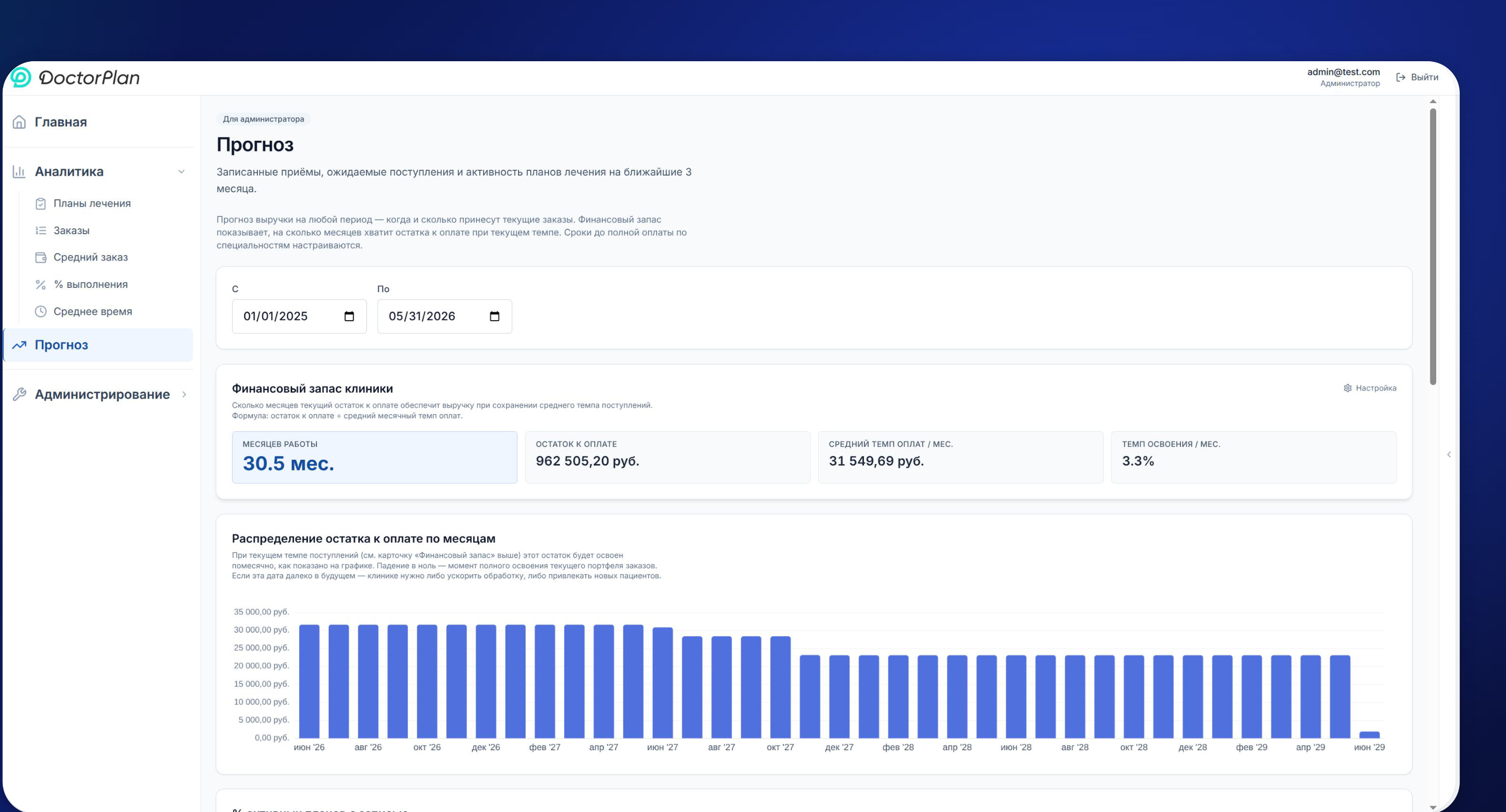This screenshot has width=1506, height=812.
Task: Click the trending-up icon beside Прогноз
Action: [19, 345]
